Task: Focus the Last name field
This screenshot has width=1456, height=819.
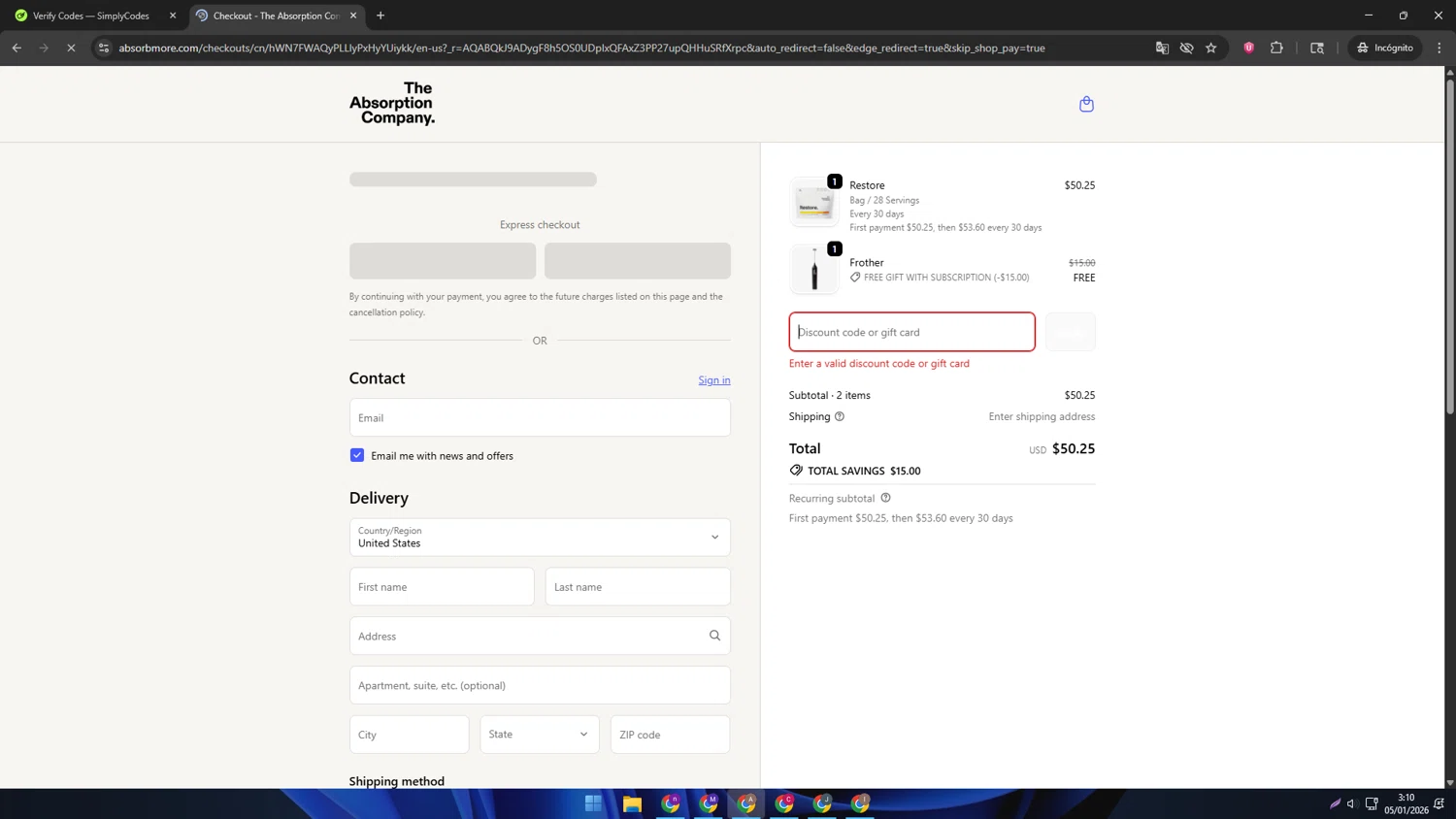Action: pyautogui.click(x=638, y=587)
